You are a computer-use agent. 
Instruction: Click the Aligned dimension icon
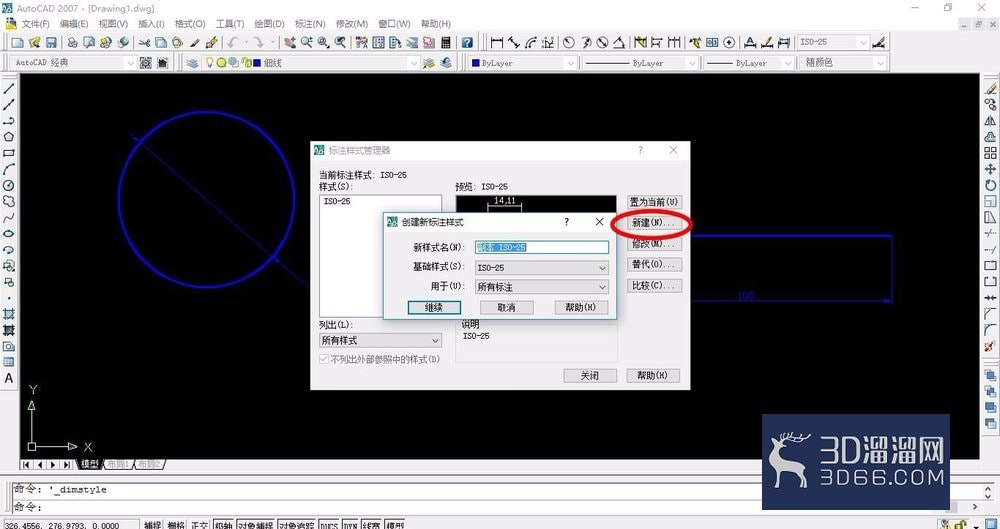513,43
